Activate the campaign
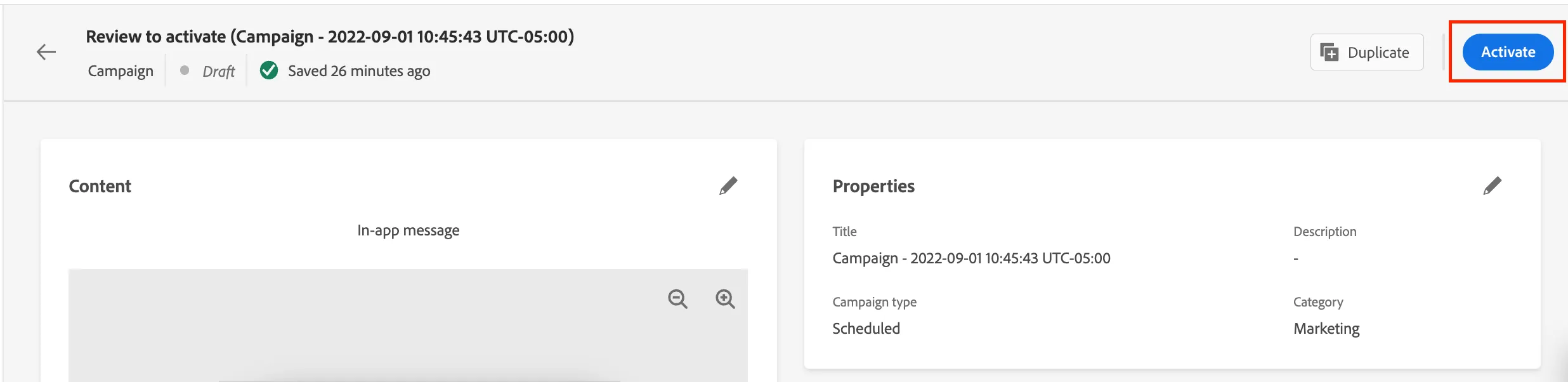Screen dimensions: 1568x382 pyautogui.click(x=1508, y=52)
